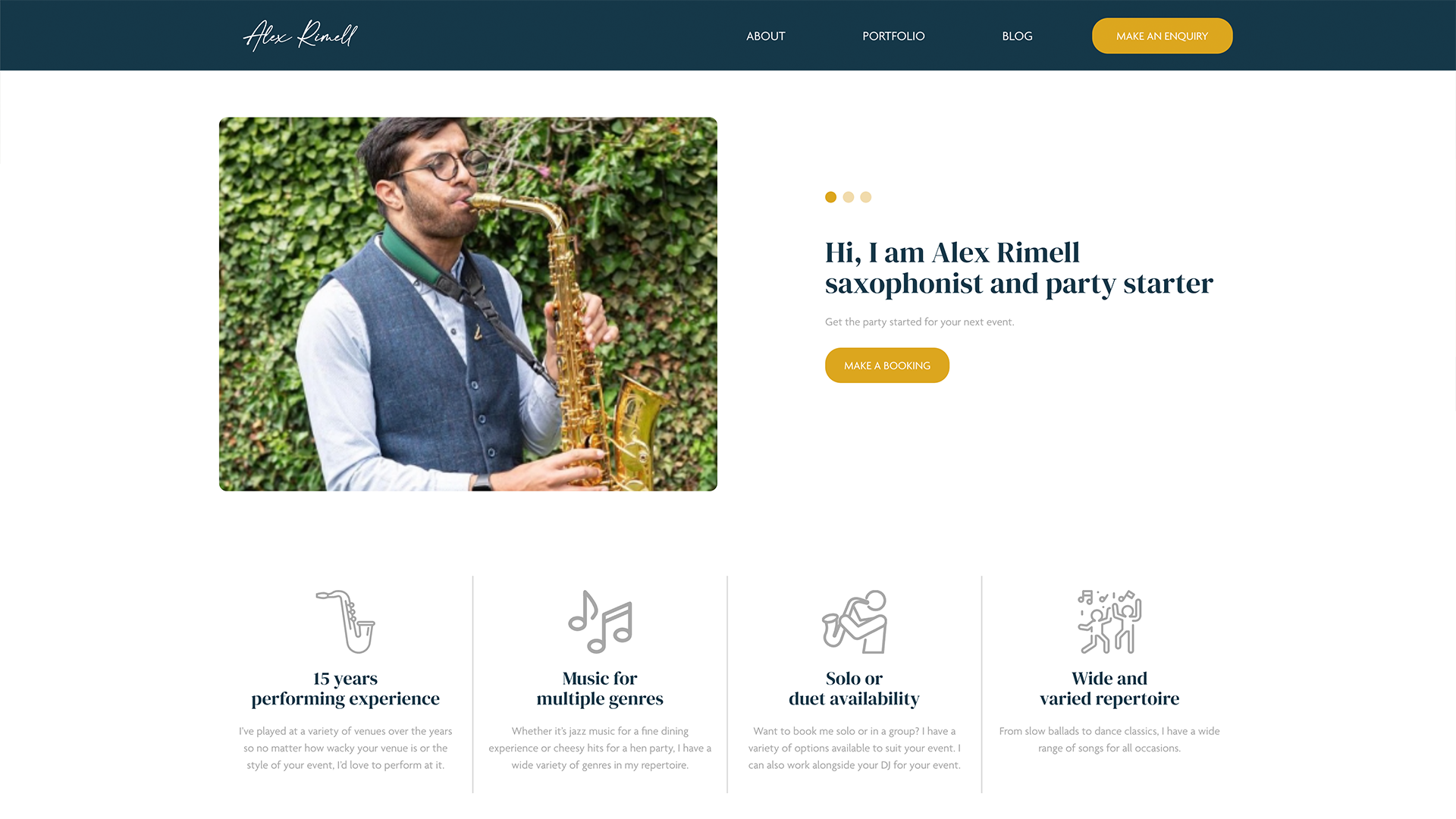
Task: Click the 'Wide and varied repertoire' heading
Action: (1109, 689)
